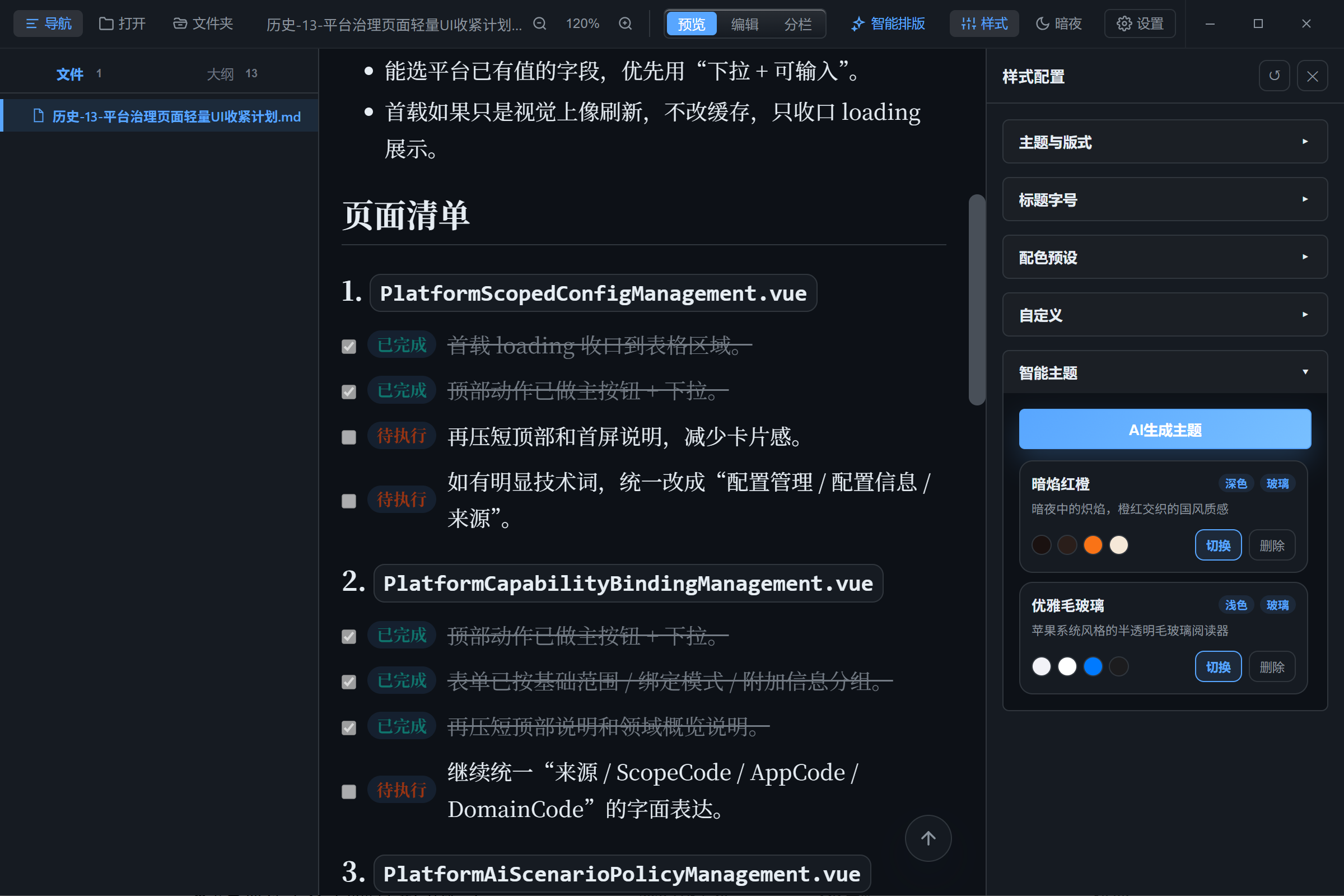The height and width of the screenshot is (896, 1344).
Task: Click 删除 for the 优雅毛玻璃 theme
Action: [x=1271, y=666]
